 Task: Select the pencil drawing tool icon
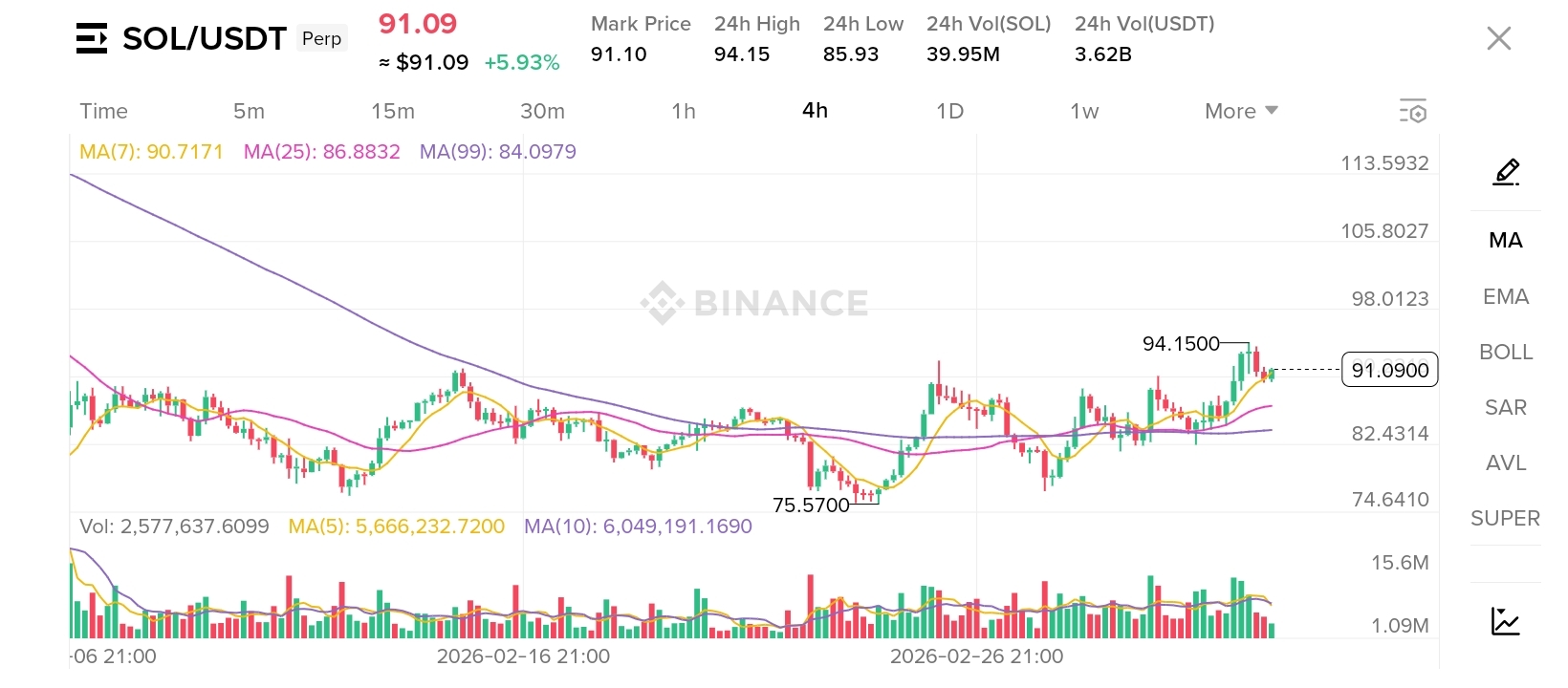pyautogui.click(x=1506, y=172)
